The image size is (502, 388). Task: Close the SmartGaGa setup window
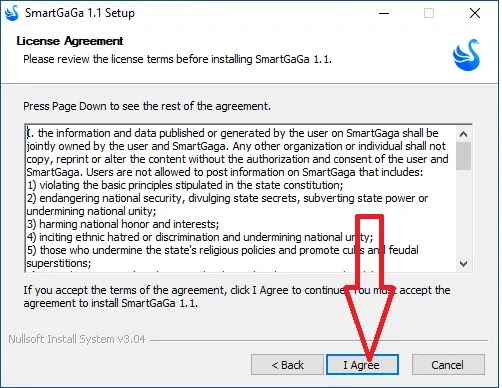point(475,13)
